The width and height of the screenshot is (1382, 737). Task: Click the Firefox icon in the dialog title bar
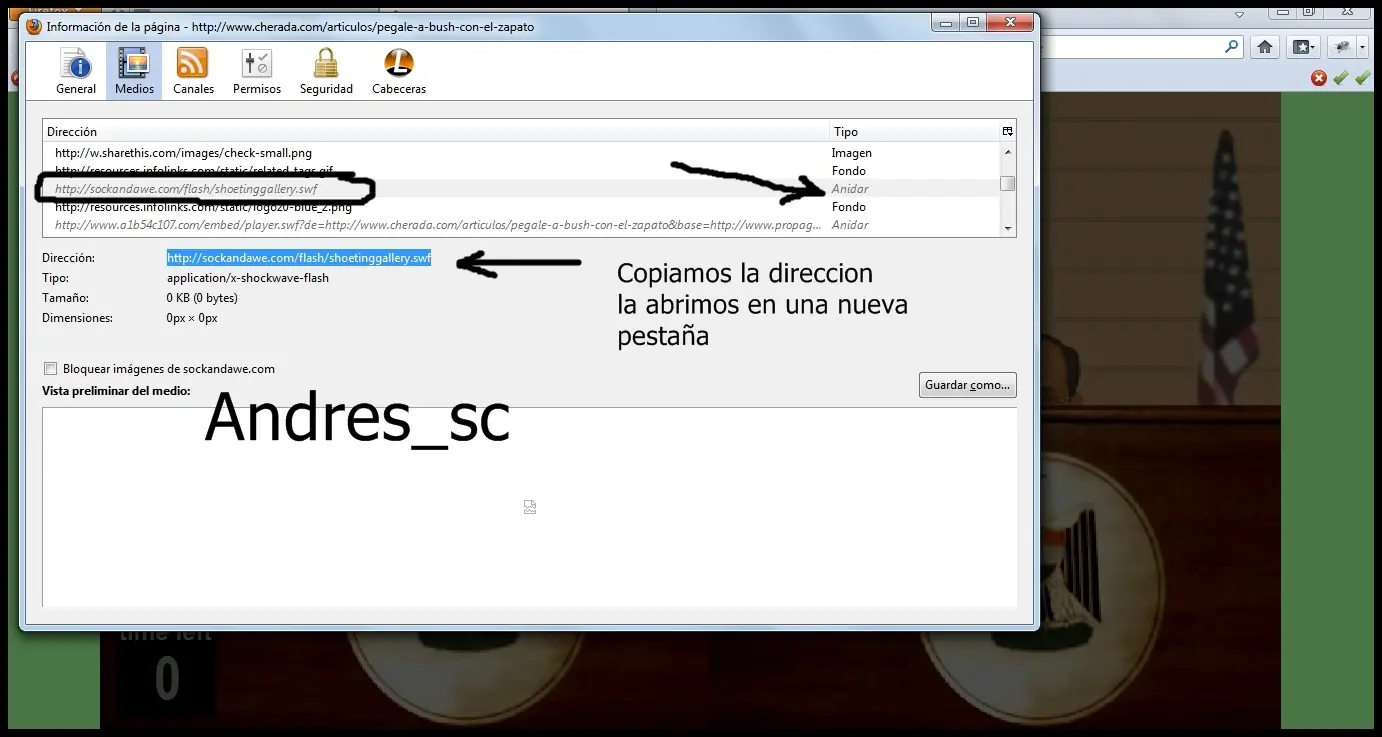point(34,27)
